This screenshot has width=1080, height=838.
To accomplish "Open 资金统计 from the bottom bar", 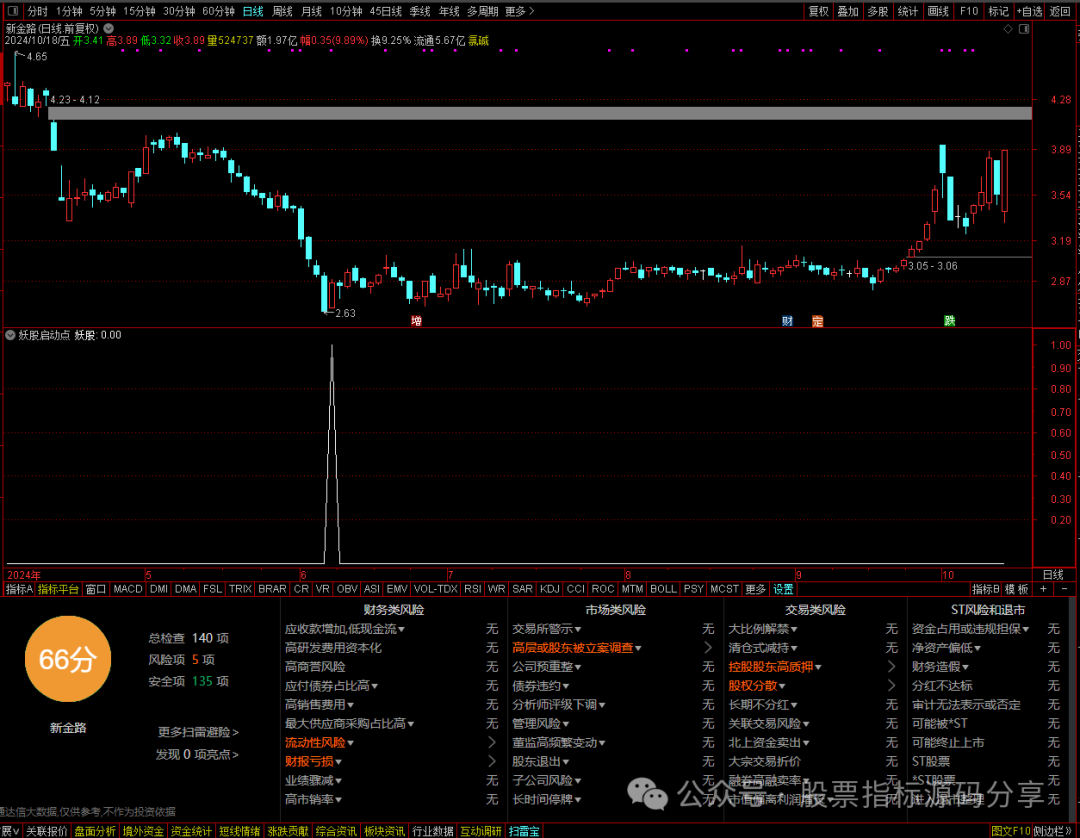I will pyautogui.click(x=190, y=831).
